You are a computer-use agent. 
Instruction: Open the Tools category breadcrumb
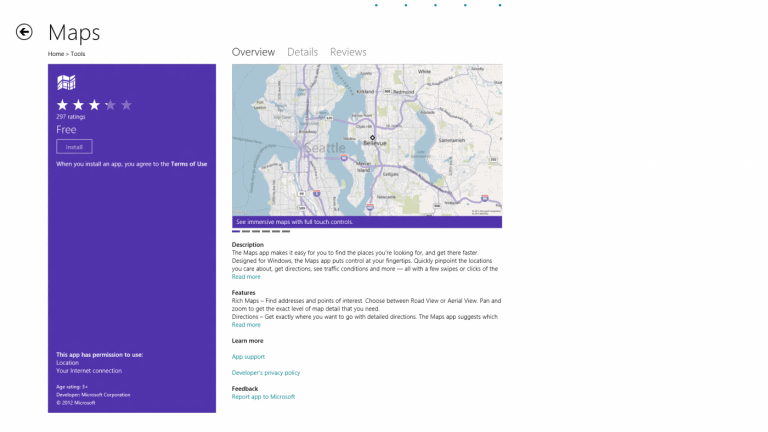point(77,54)
